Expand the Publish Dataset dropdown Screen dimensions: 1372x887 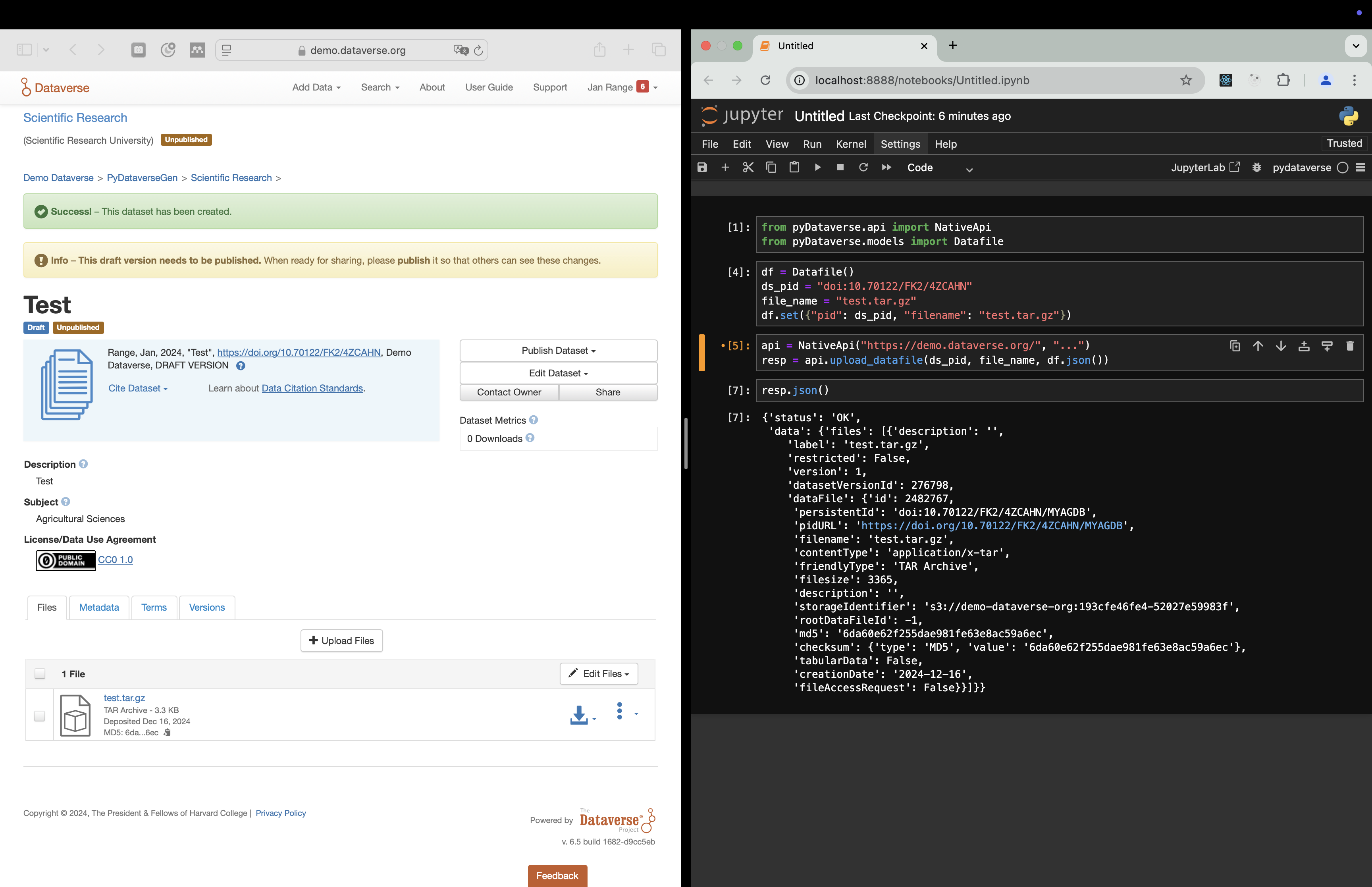558,351
